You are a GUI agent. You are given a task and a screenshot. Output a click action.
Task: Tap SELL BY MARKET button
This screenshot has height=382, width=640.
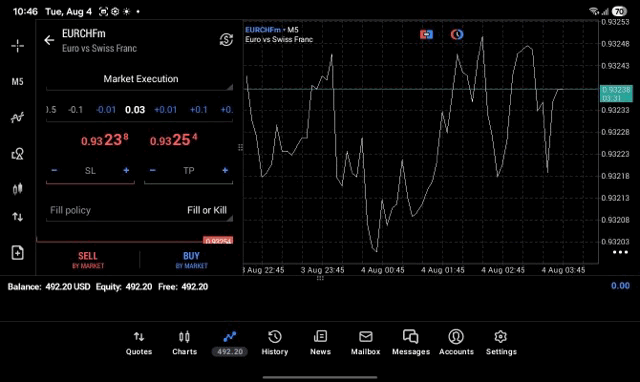click(x=88, y=260)
